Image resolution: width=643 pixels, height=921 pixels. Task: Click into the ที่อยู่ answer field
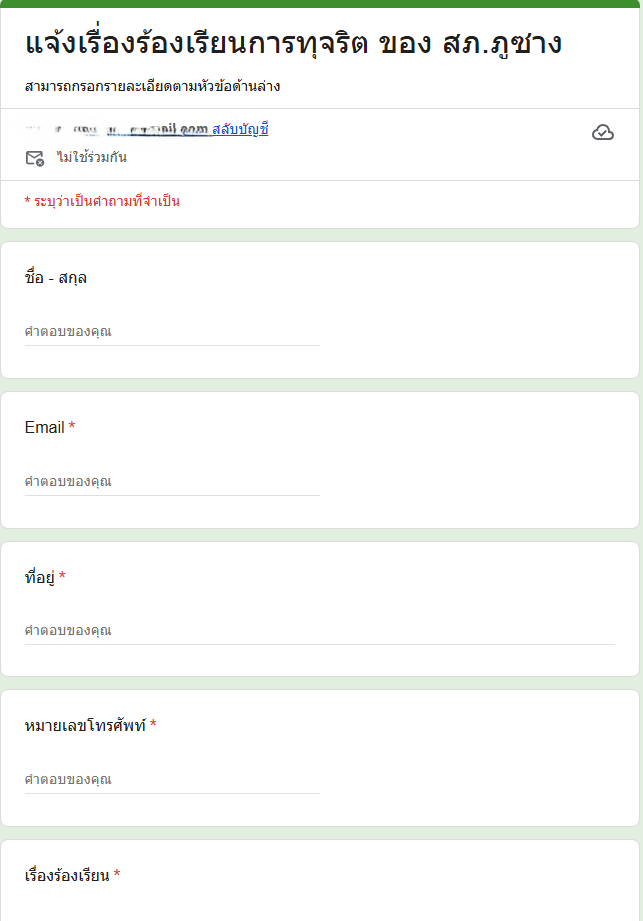coord(319,631)
